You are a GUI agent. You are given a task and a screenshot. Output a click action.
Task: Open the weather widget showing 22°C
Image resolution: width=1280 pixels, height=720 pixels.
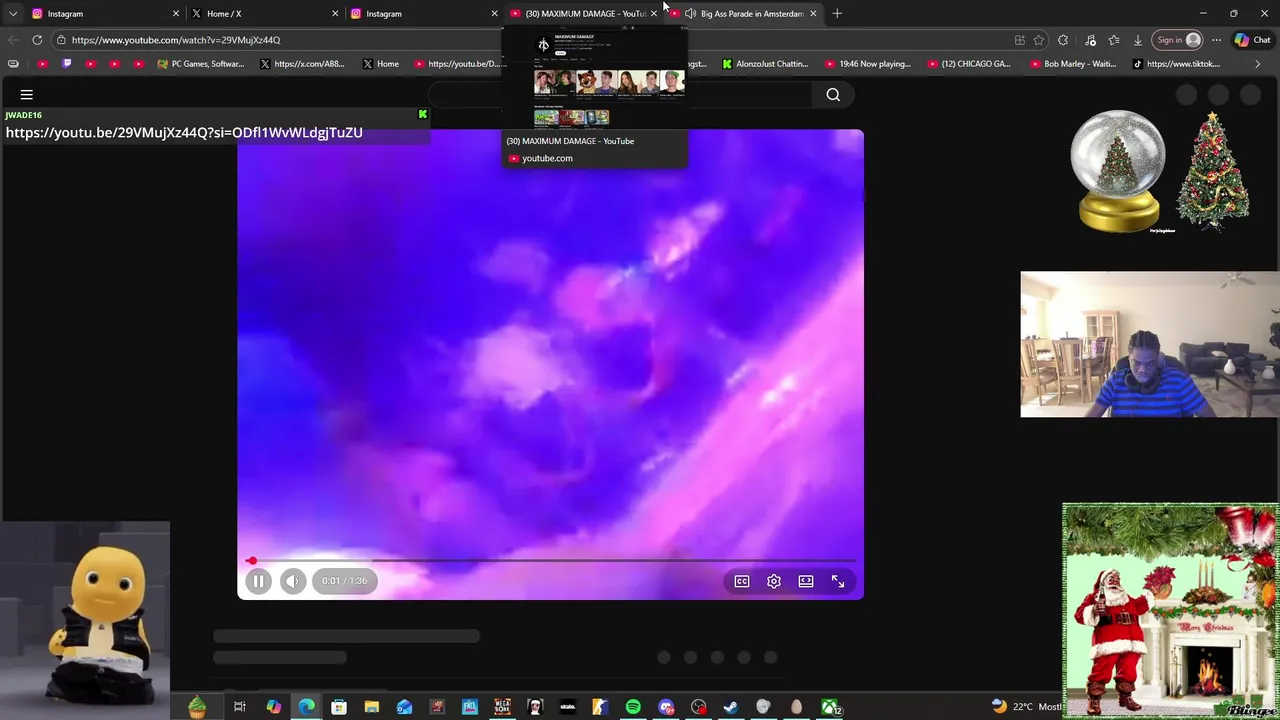[1026, 707]
